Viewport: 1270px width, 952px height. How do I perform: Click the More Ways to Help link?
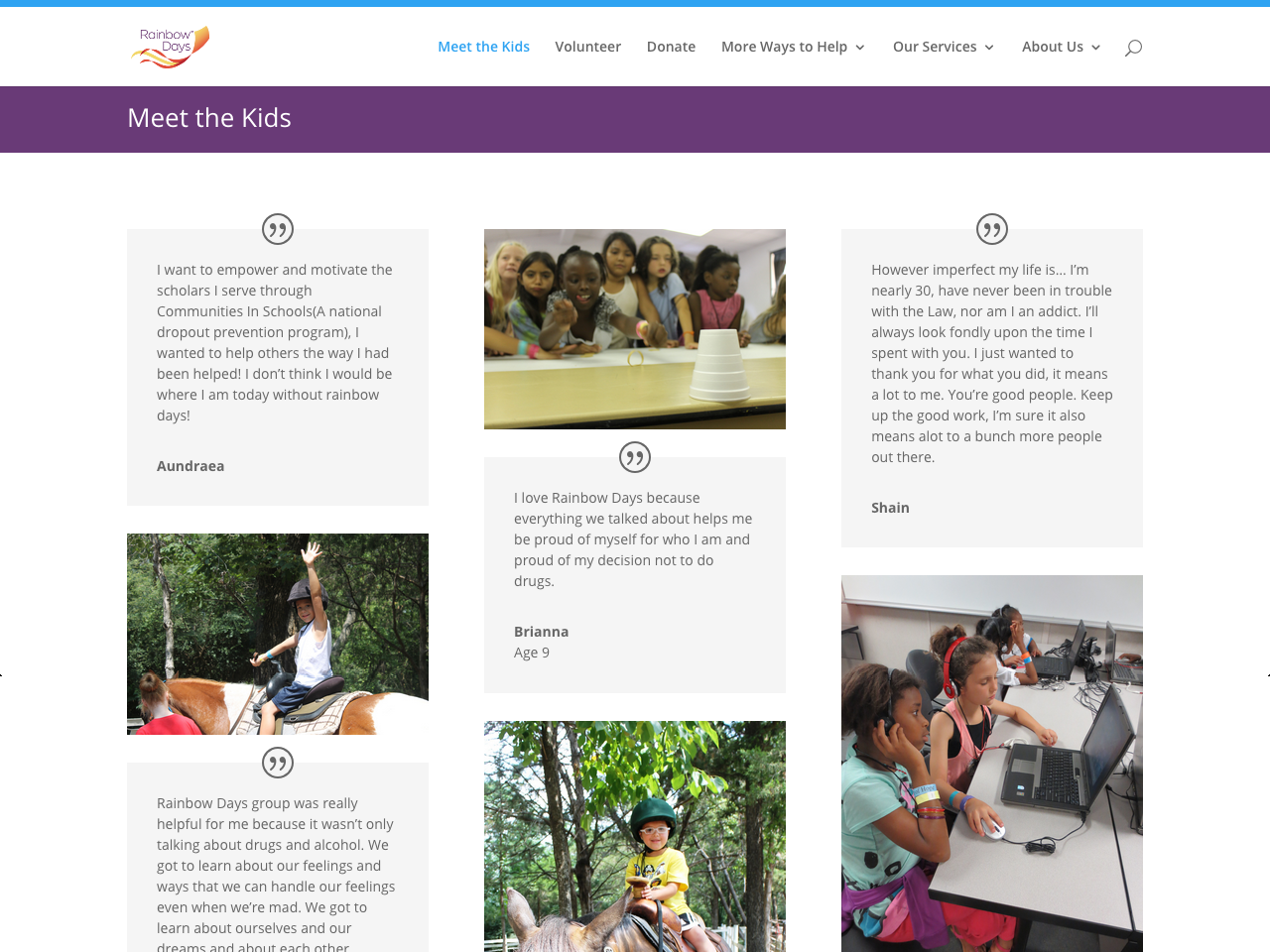point(784,47)
